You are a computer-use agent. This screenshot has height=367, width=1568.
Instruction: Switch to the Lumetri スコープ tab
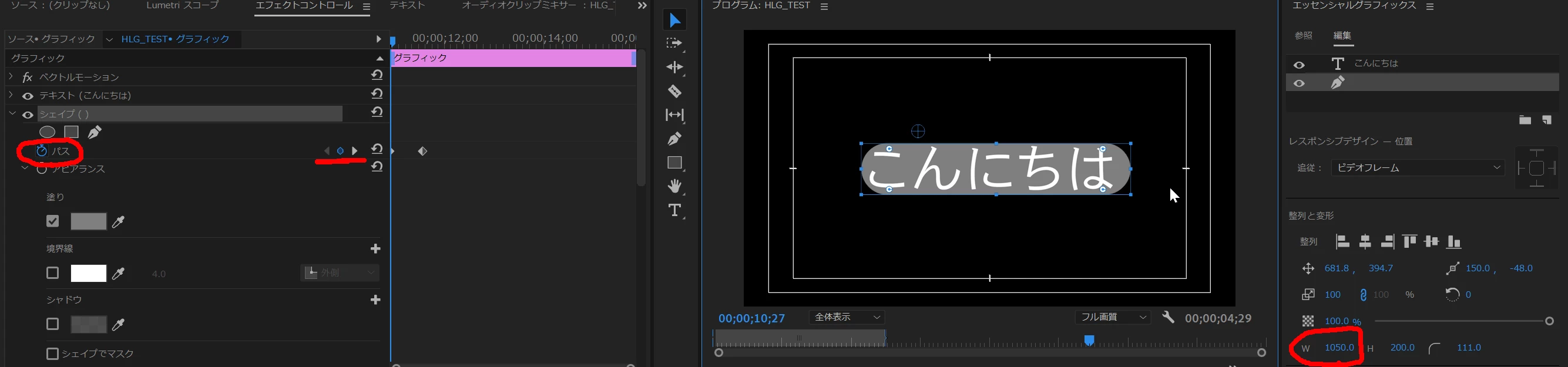(182, 5)
